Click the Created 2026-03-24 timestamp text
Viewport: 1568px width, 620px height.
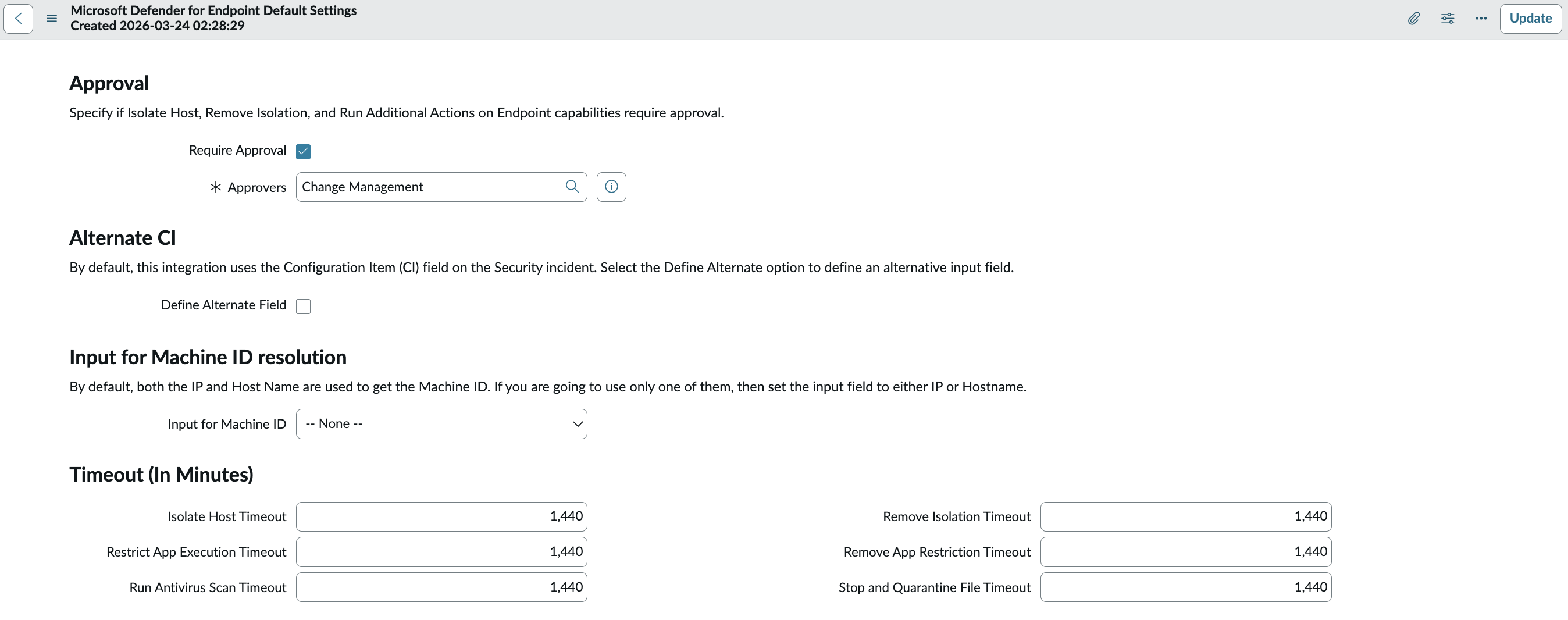158,26
